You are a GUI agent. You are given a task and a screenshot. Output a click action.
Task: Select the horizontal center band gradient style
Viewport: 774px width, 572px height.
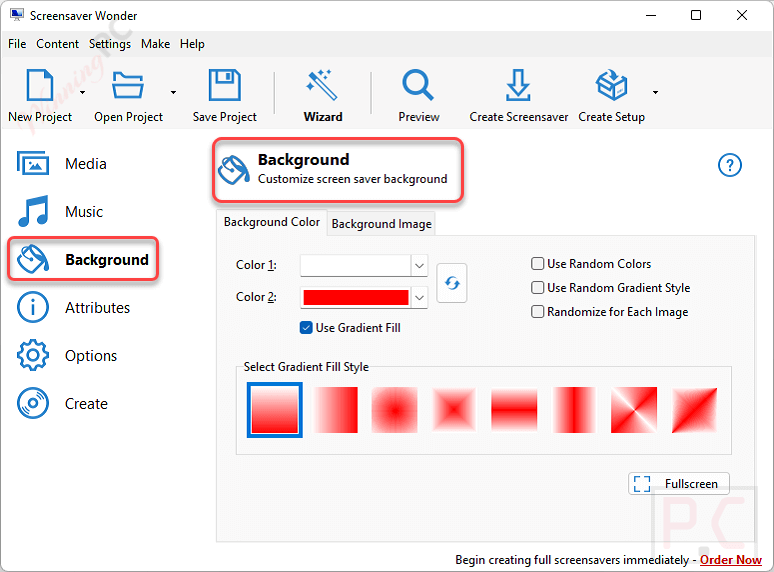[x=514, y=410]
